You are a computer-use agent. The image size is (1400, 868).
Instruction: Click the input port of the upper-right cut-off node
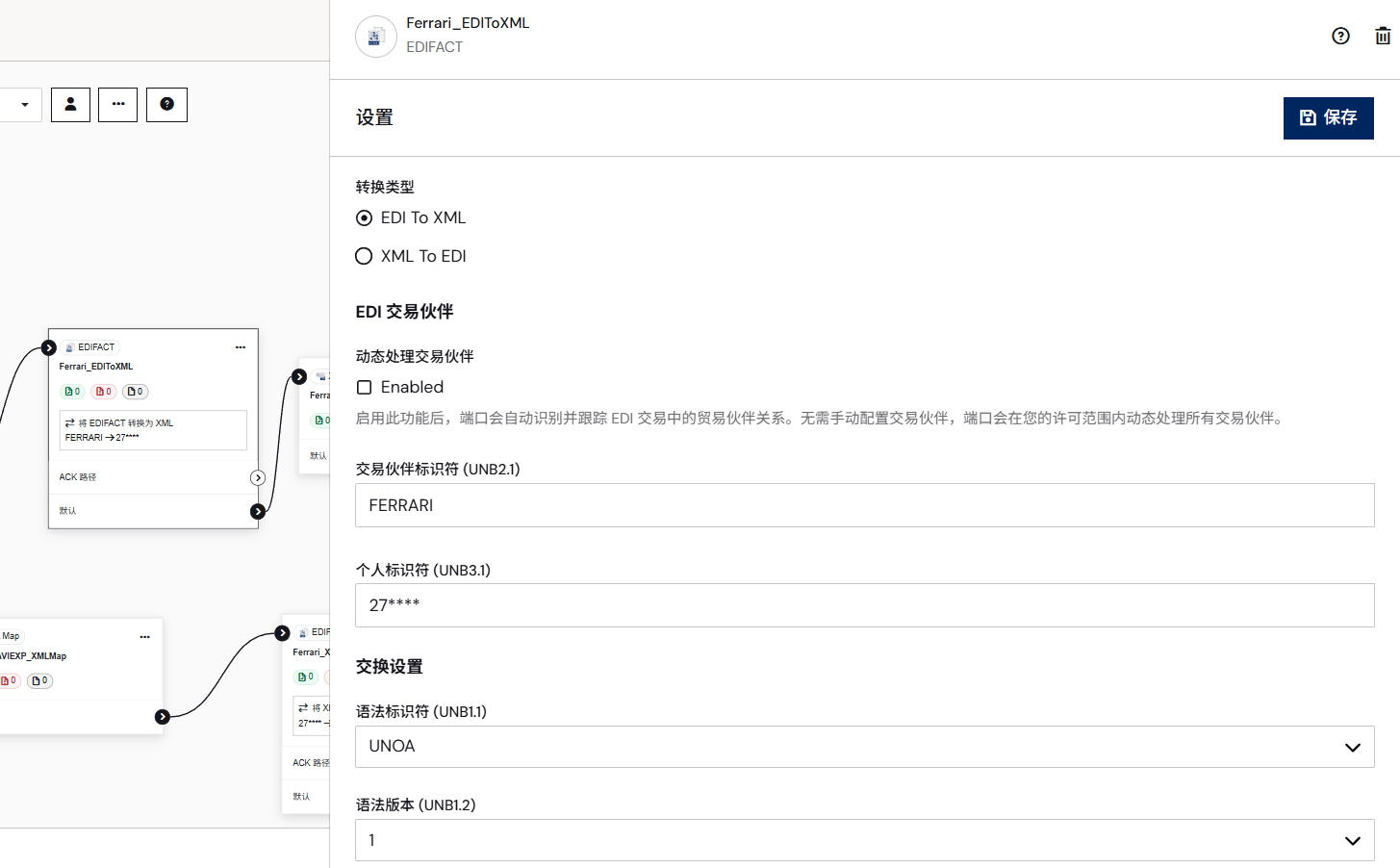(299, 377)
